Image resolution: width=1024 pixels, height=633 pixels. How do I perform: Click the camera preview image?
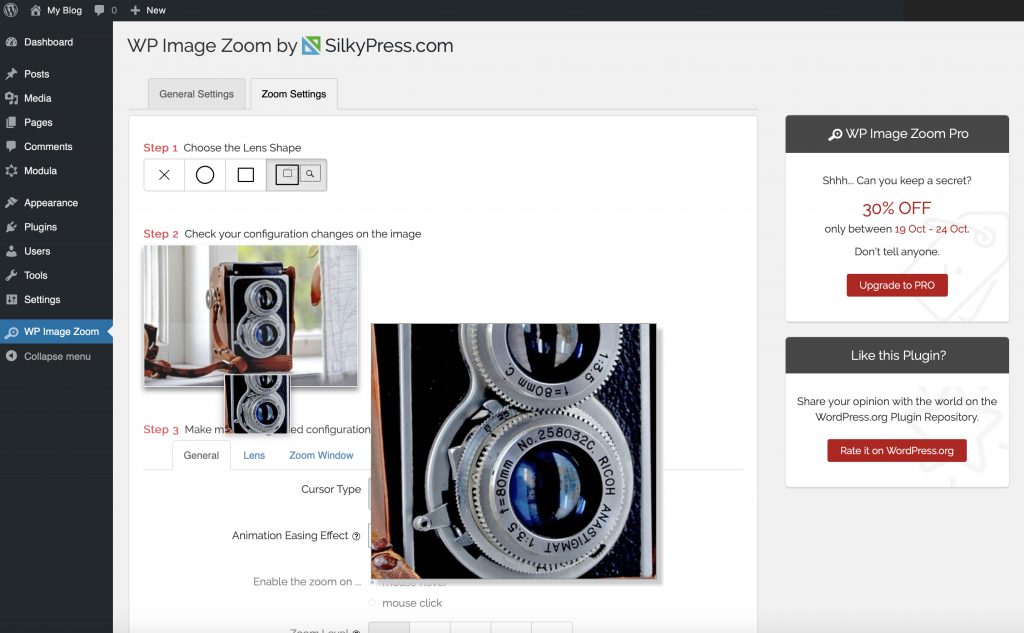(251, 316)
